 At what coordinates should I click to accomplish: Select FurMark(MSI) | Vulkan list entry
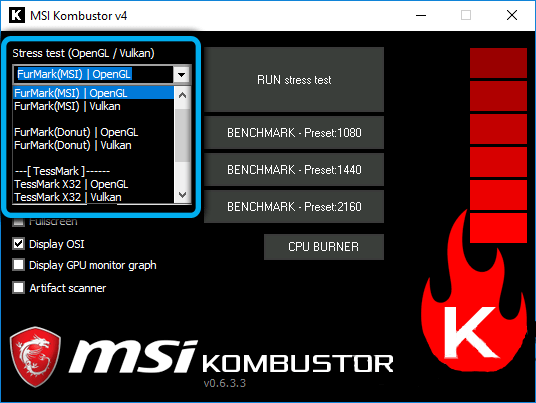tap(93, 106)
